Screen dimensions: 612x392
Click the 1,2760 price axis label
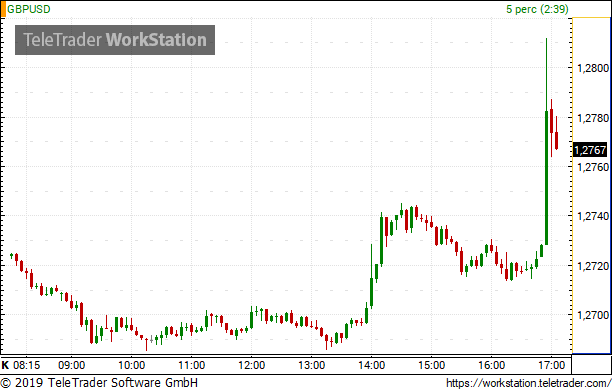[x=593, y=167]
